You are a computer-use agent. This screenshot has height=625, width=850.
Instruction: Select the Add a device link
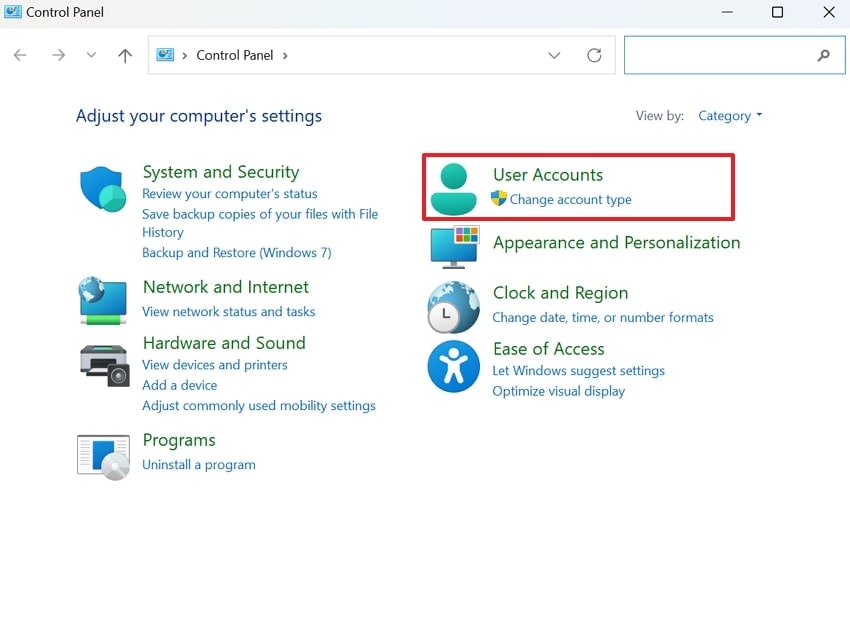coord(179,385)
